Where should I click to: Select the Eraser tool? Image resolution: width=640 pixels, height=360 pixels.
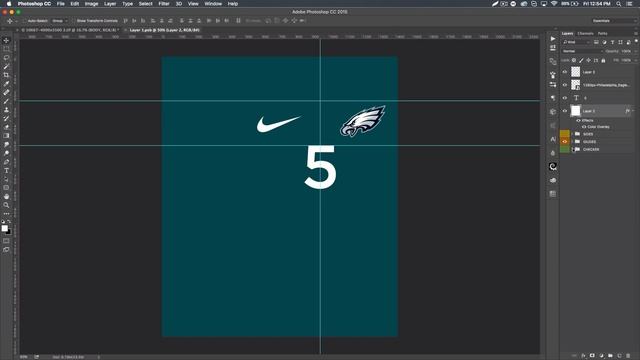pos(6,127)
